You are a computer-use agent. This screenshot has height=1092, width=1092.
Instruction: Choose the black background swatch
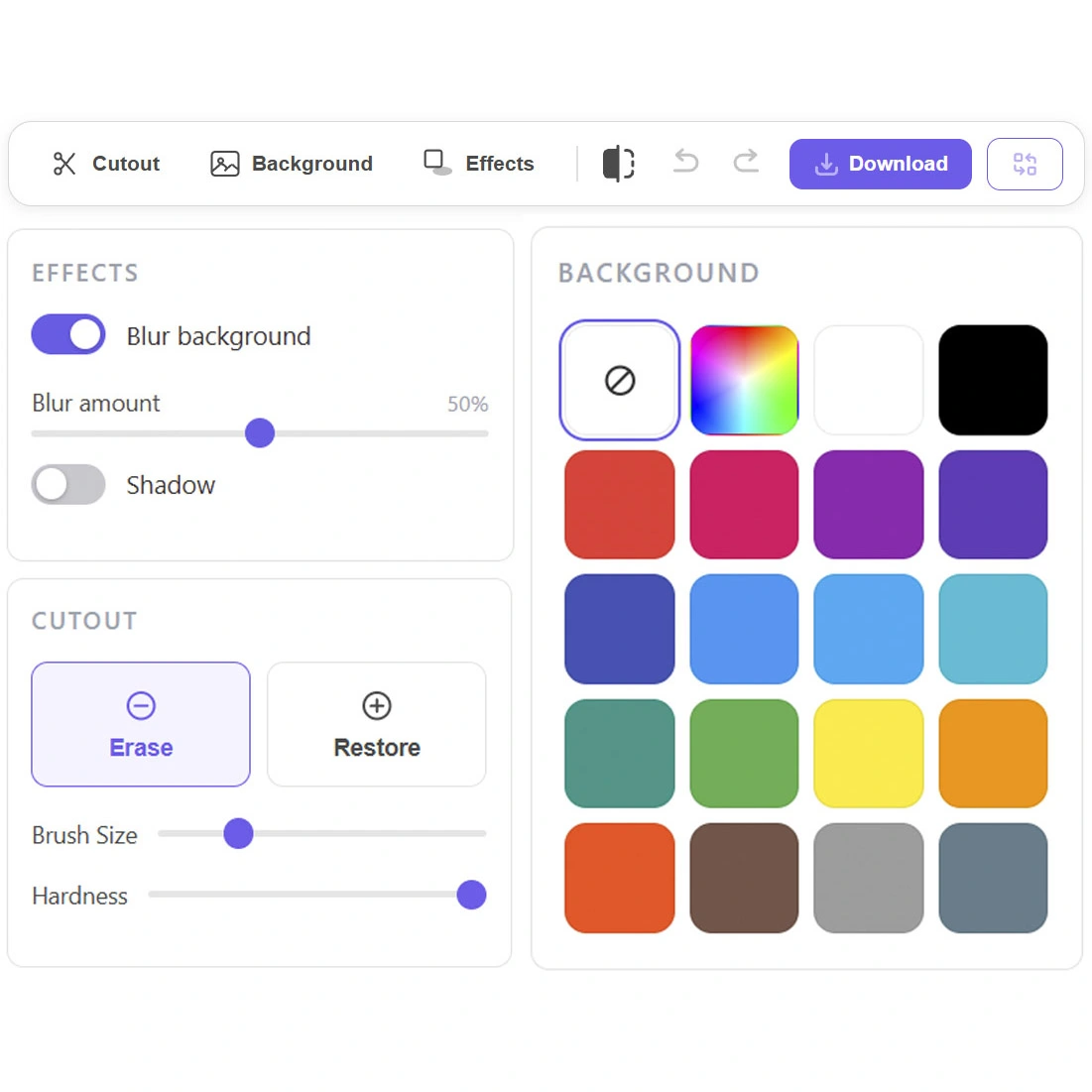click(993, 380)
